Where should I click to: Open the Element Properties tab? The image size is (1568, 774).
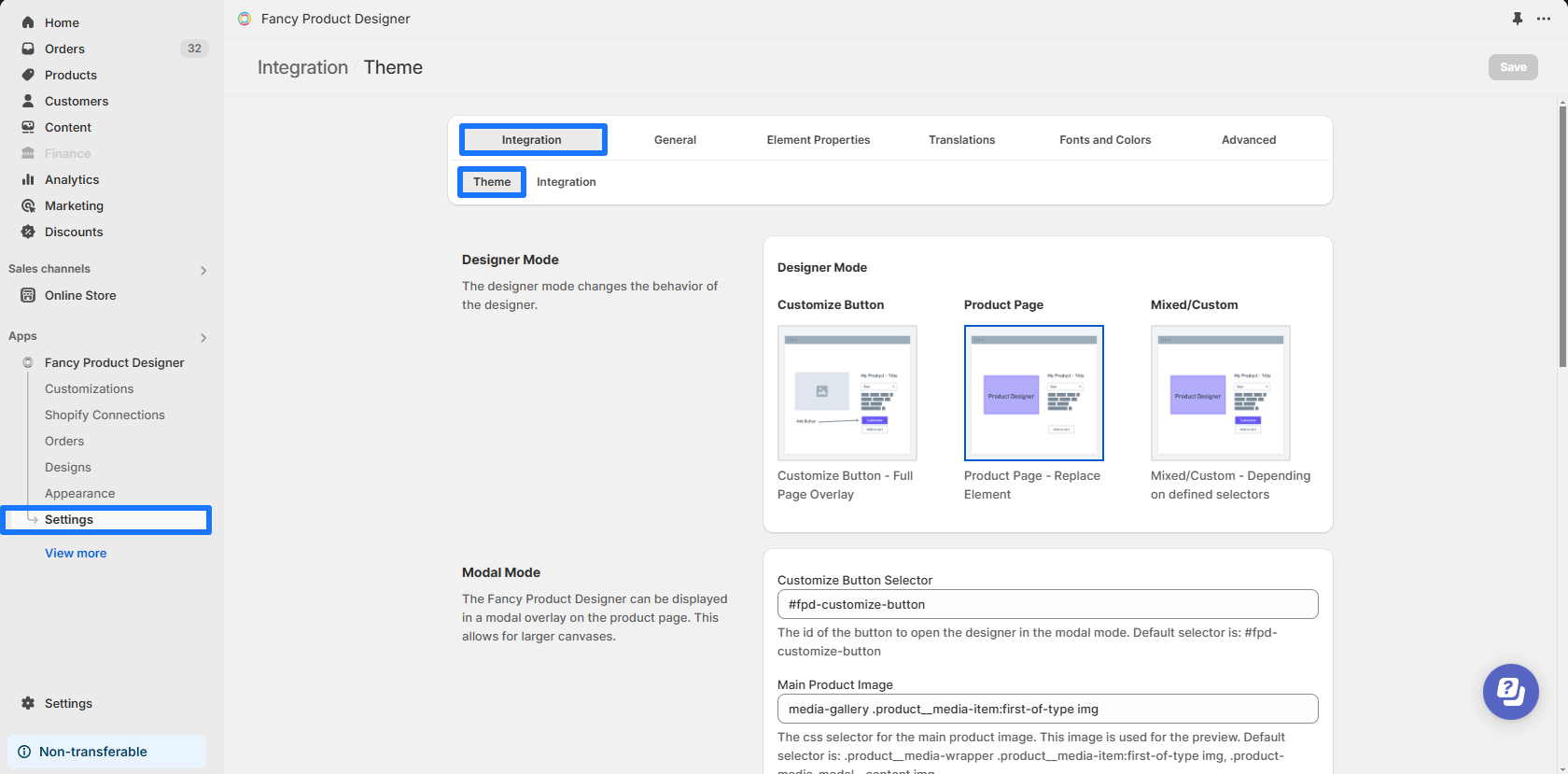click(819, 140)
